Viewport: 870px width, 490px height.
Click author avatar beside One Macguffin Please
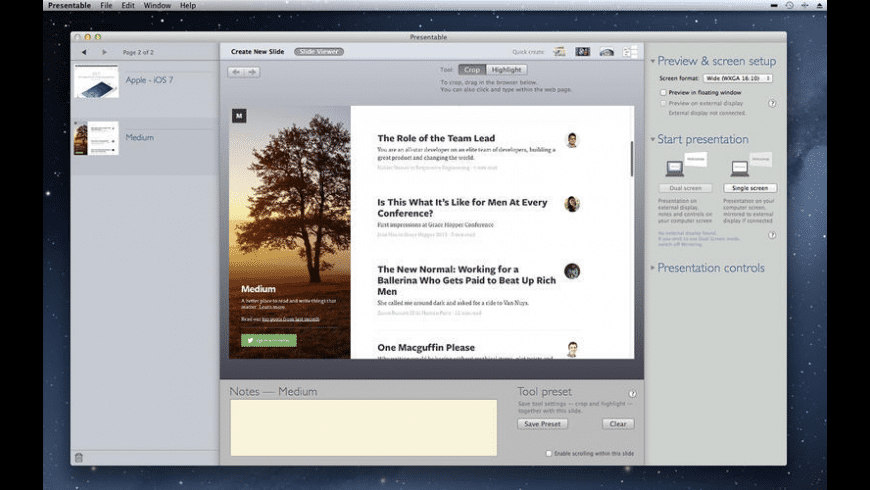(572, 349)
